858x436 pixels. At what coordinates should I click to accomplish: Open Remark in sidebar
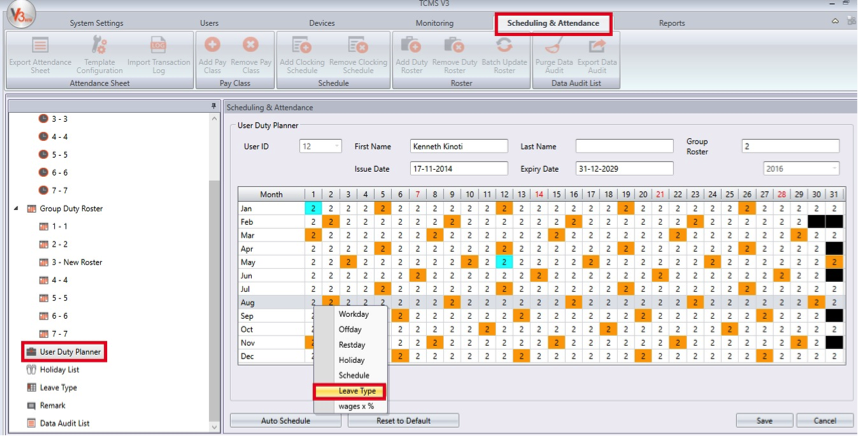[46, 405]
